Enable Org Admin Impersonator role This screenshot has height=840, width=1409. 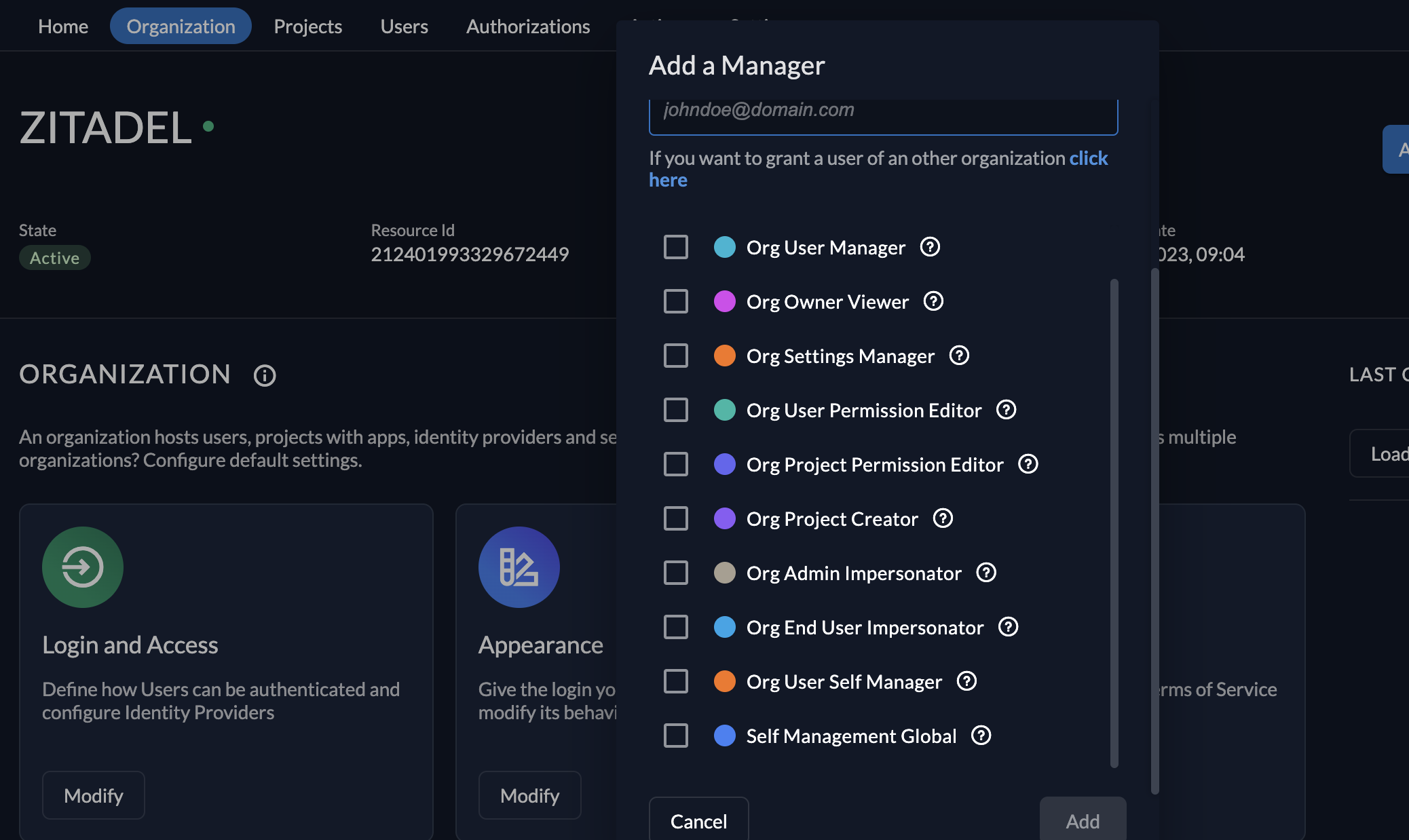tap(676, 573)
